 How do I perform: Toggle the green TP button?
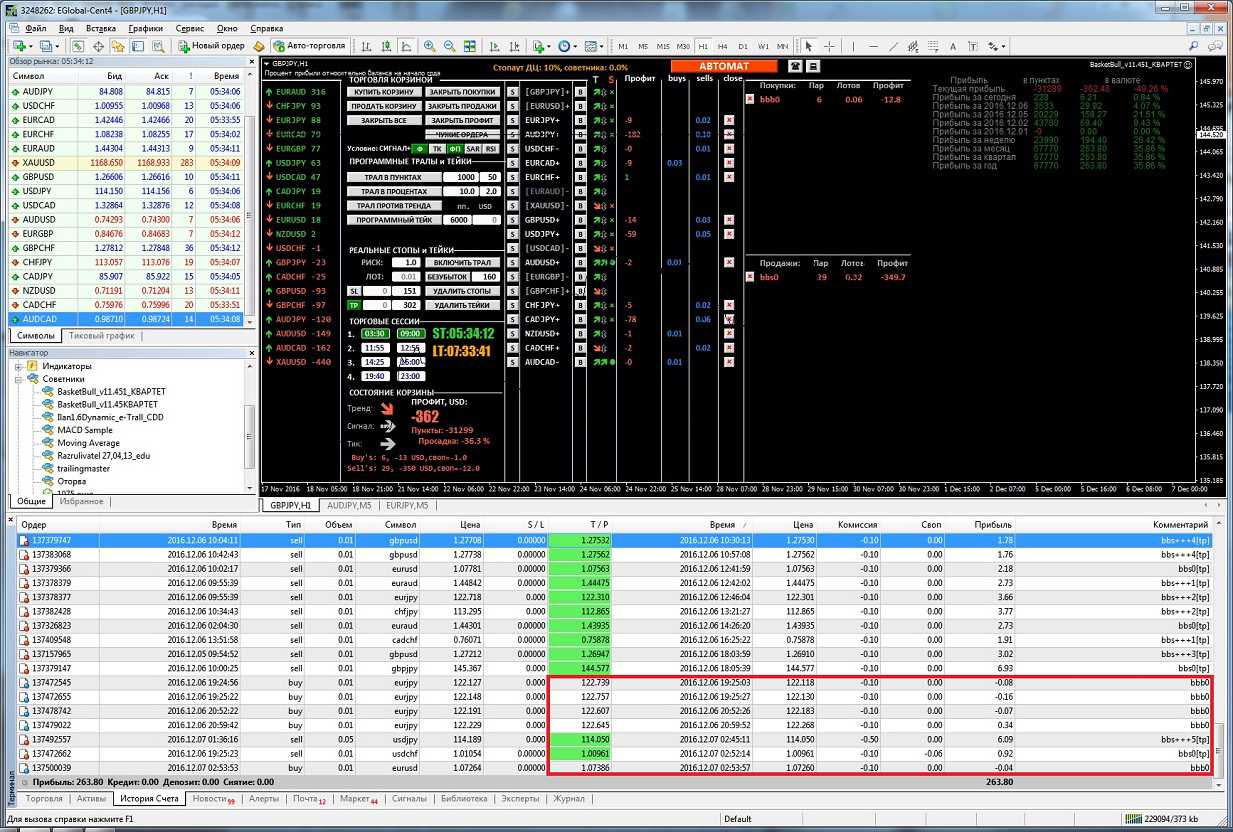click(353, 305)
